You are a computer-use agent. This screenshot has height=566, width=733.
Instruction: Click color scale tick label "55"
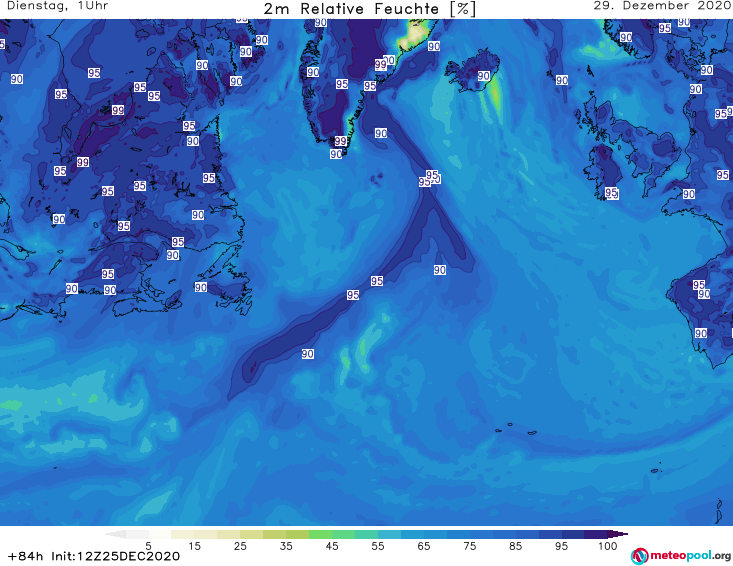click(378, 546)
